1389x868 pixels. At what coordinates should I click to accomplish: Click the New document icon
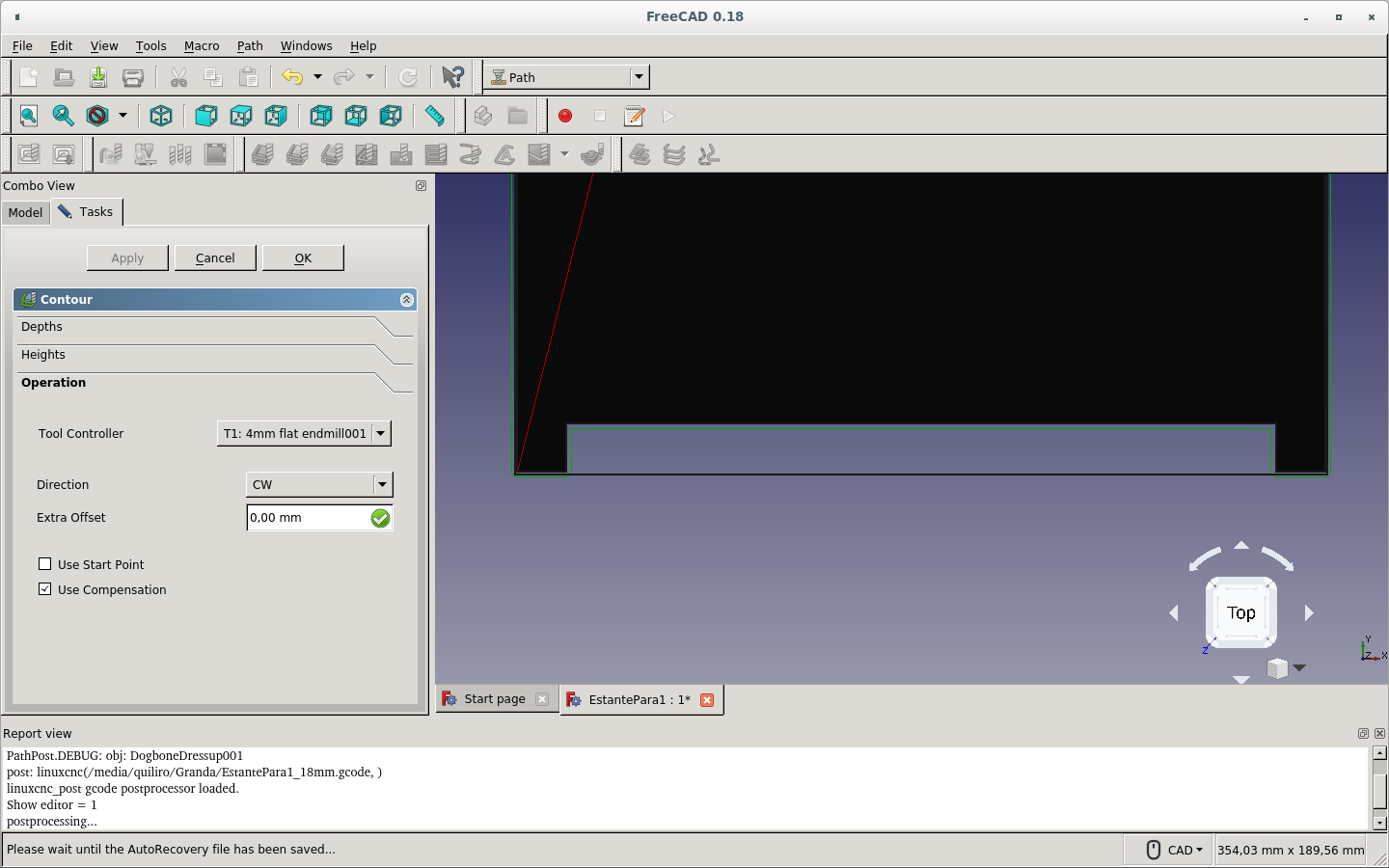tap(29, 77)
